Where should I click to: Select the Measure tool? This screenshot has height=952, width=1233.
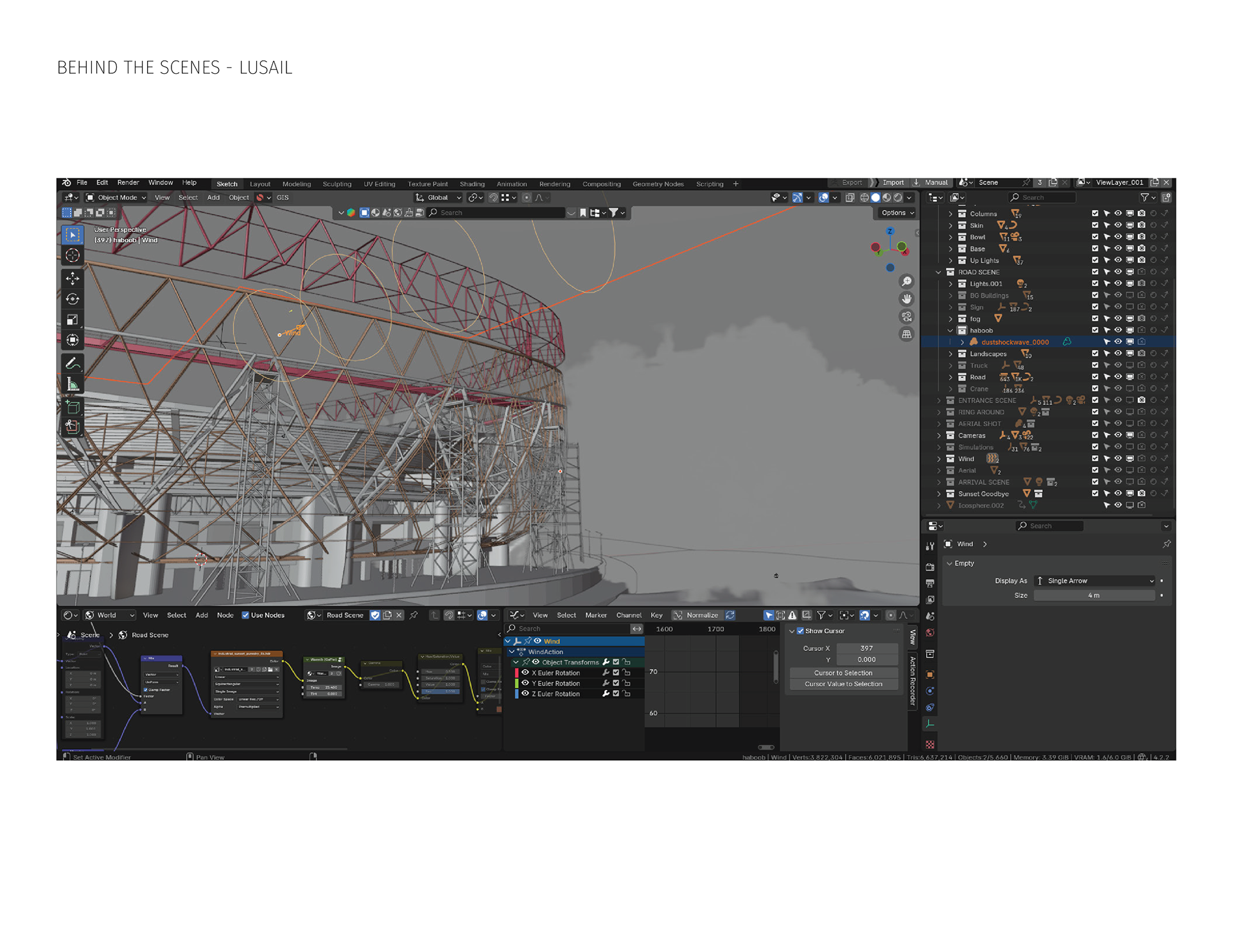coord(73,385)
